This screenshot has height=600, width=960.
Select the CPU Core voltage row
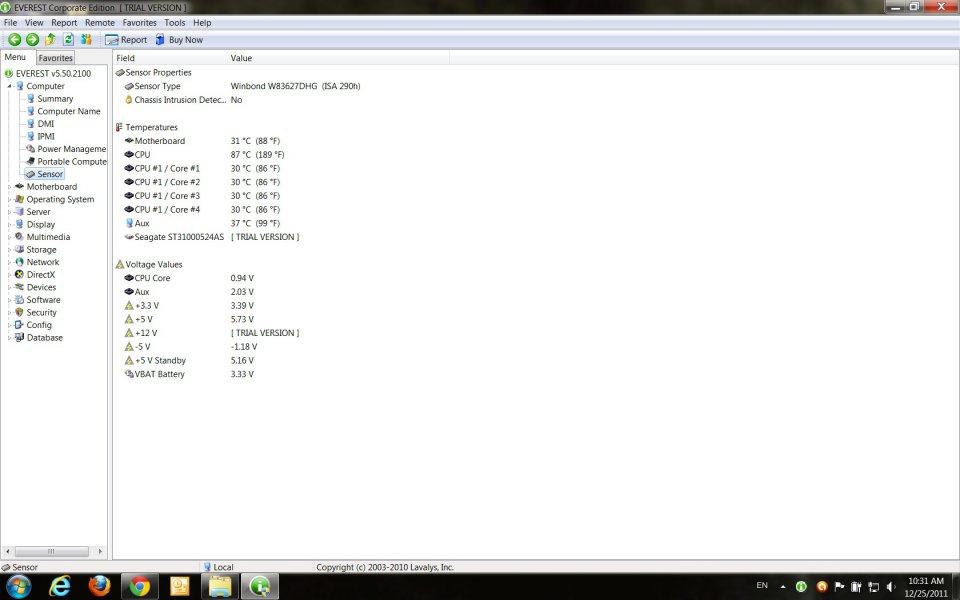coord(189,278)
